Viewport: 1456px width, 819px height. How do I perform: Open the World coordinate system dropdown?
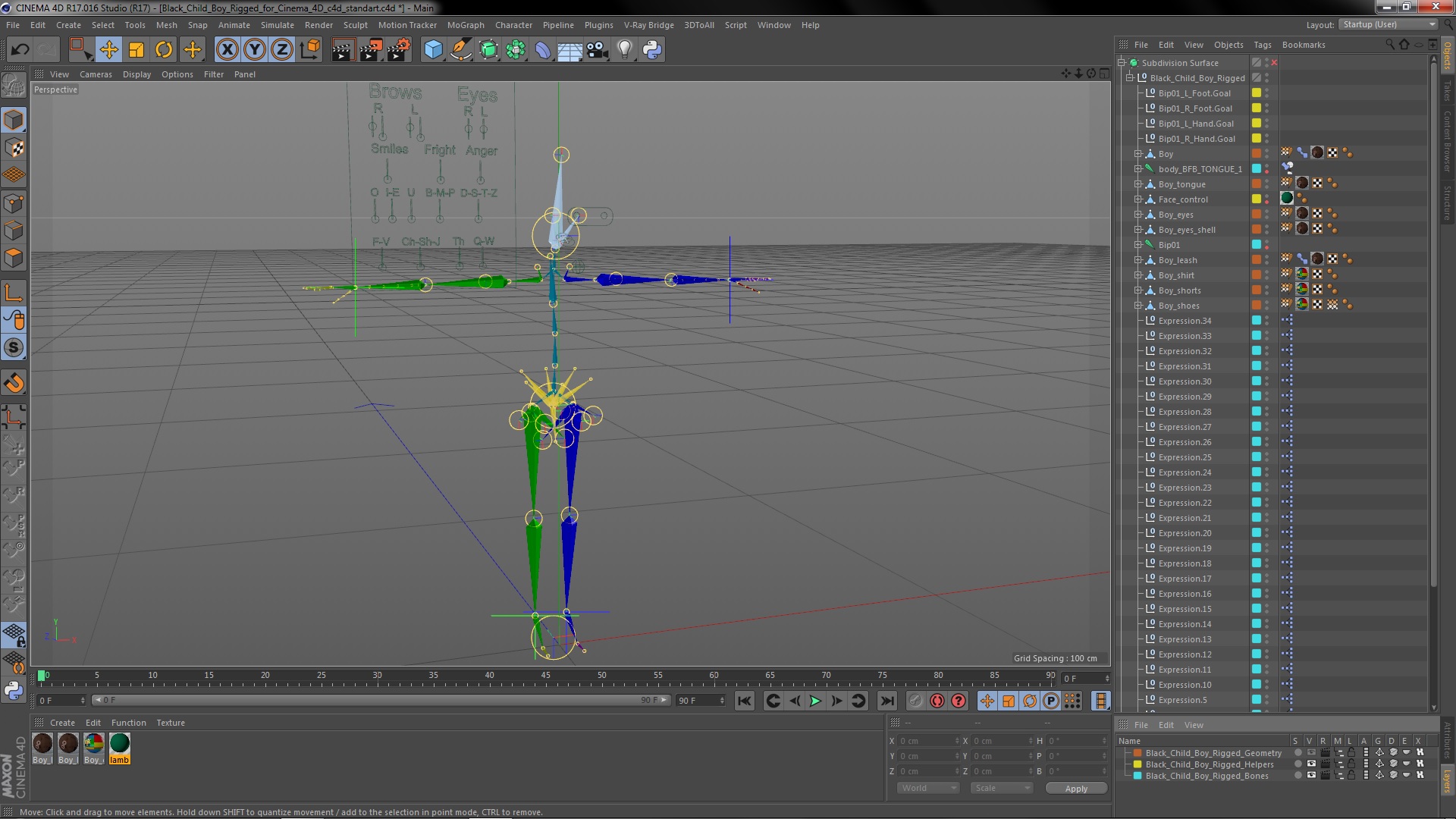pyautogui.click(x=928, y=788)
